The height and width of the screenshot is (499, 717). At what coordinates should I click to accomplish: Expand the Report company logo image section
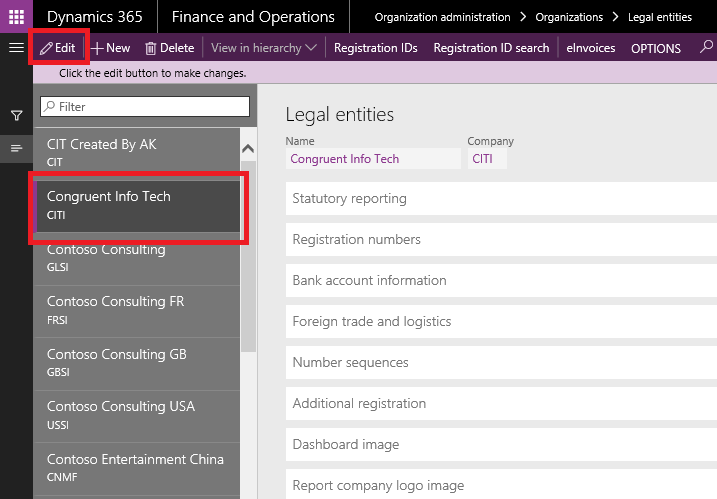tap(501, 484)
